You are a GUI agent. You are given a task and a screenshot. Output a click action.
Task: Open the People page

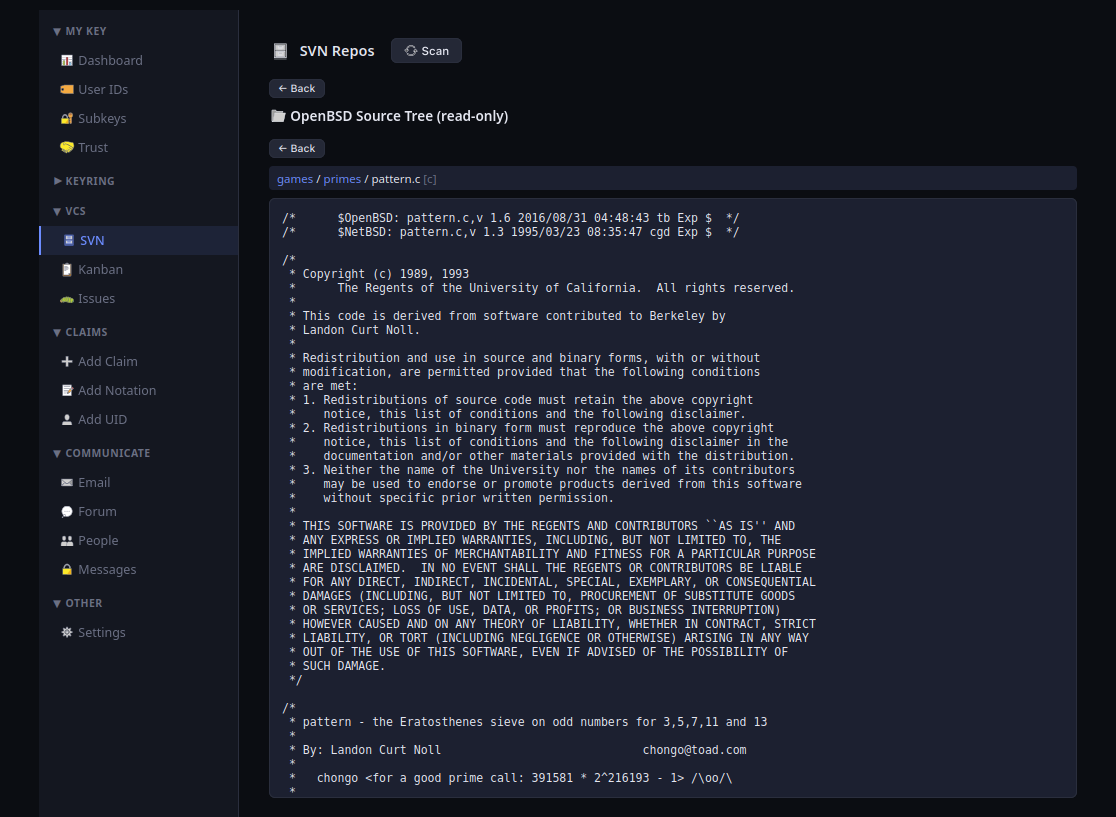point(139,541)
